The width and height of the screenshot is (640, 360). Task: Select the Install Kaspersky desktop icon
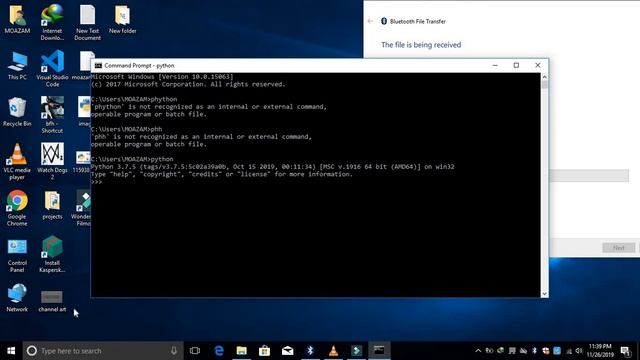point(52,255)
